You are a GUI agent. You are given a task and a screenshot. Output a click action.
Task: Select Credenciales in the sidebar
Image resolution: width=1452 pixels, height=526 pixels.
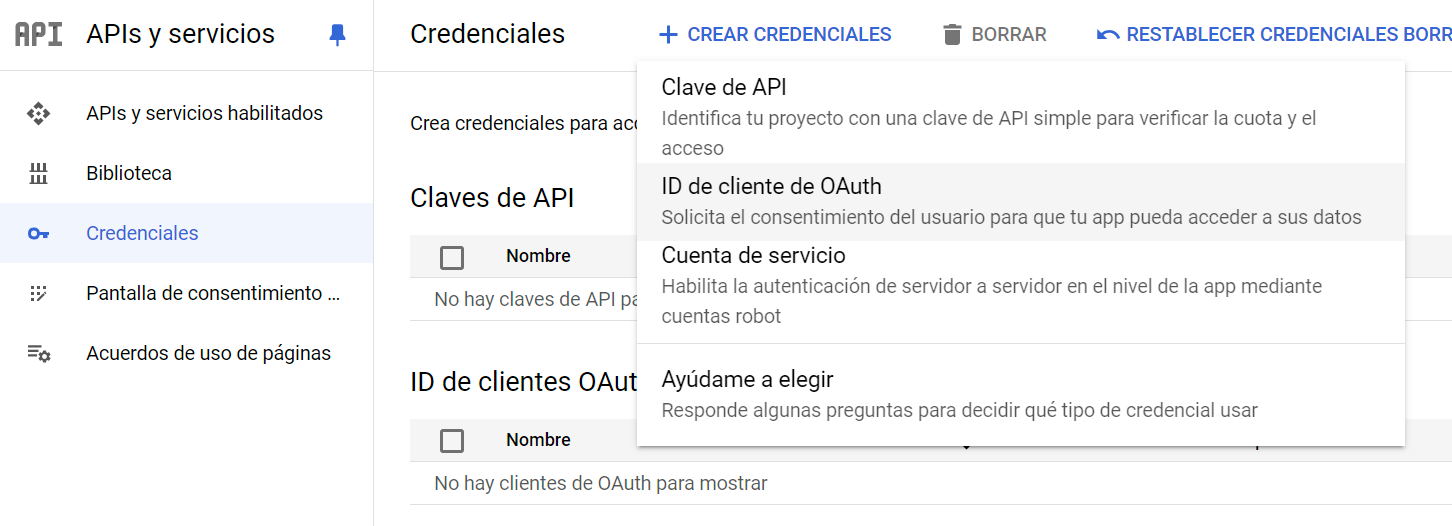point(187,233)
